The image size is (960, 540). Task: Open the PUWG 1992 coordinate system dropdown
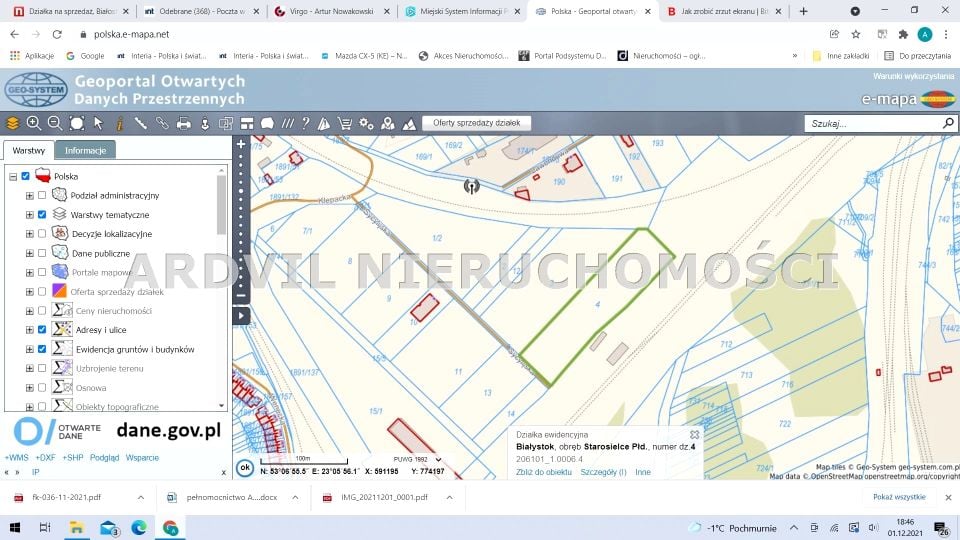pyautogui.click(x=417, y=459)
